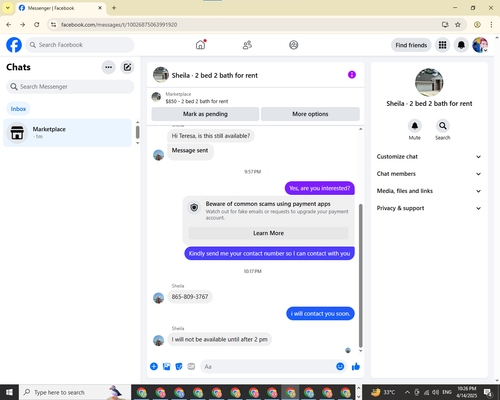Expand Customize chat section
This screenshot has width=500, height=400.
(429, 157)
